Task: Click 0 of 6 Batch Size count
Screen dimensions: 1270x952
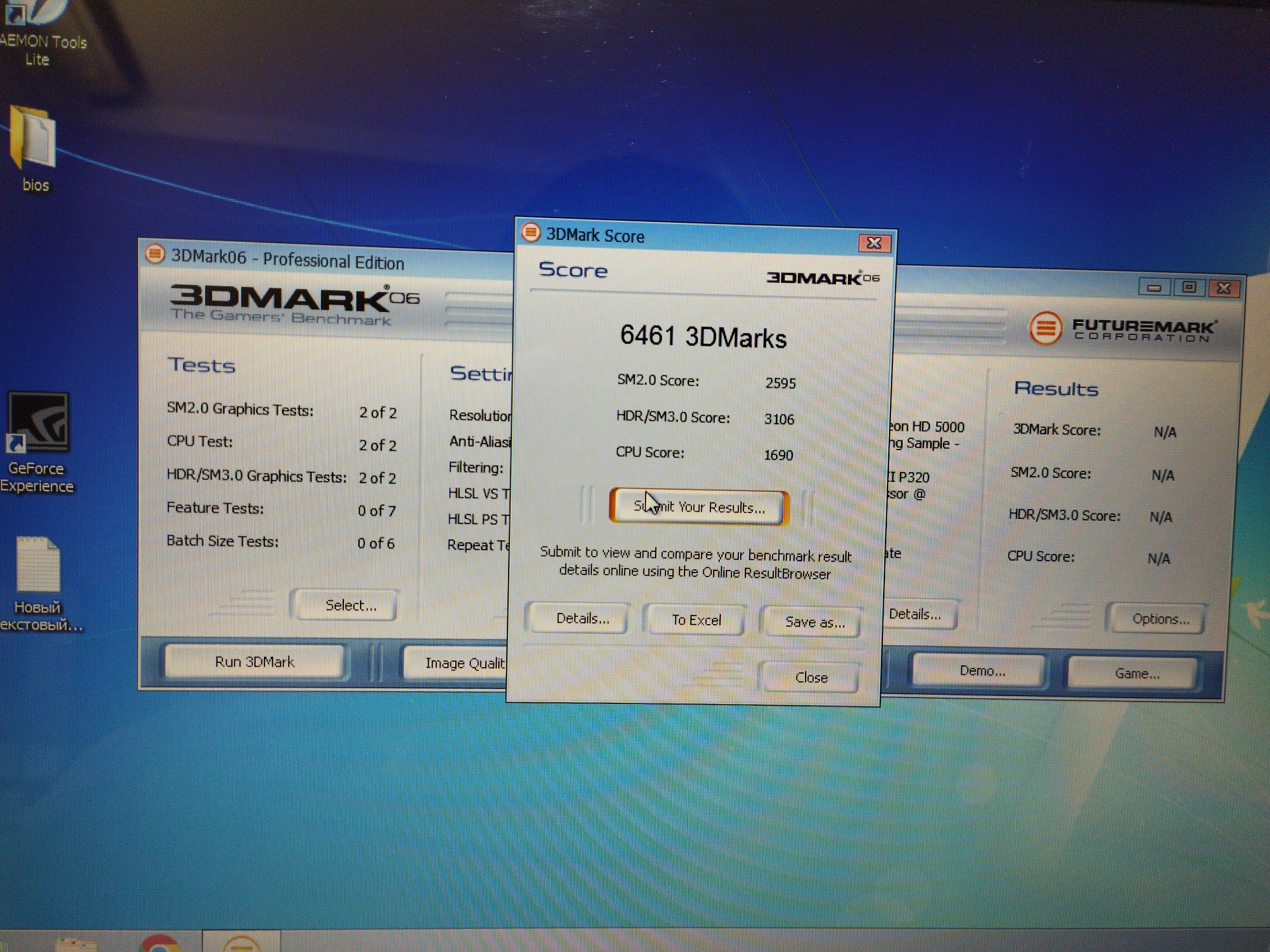Action: pyautogui.click(x=376, y=543)
